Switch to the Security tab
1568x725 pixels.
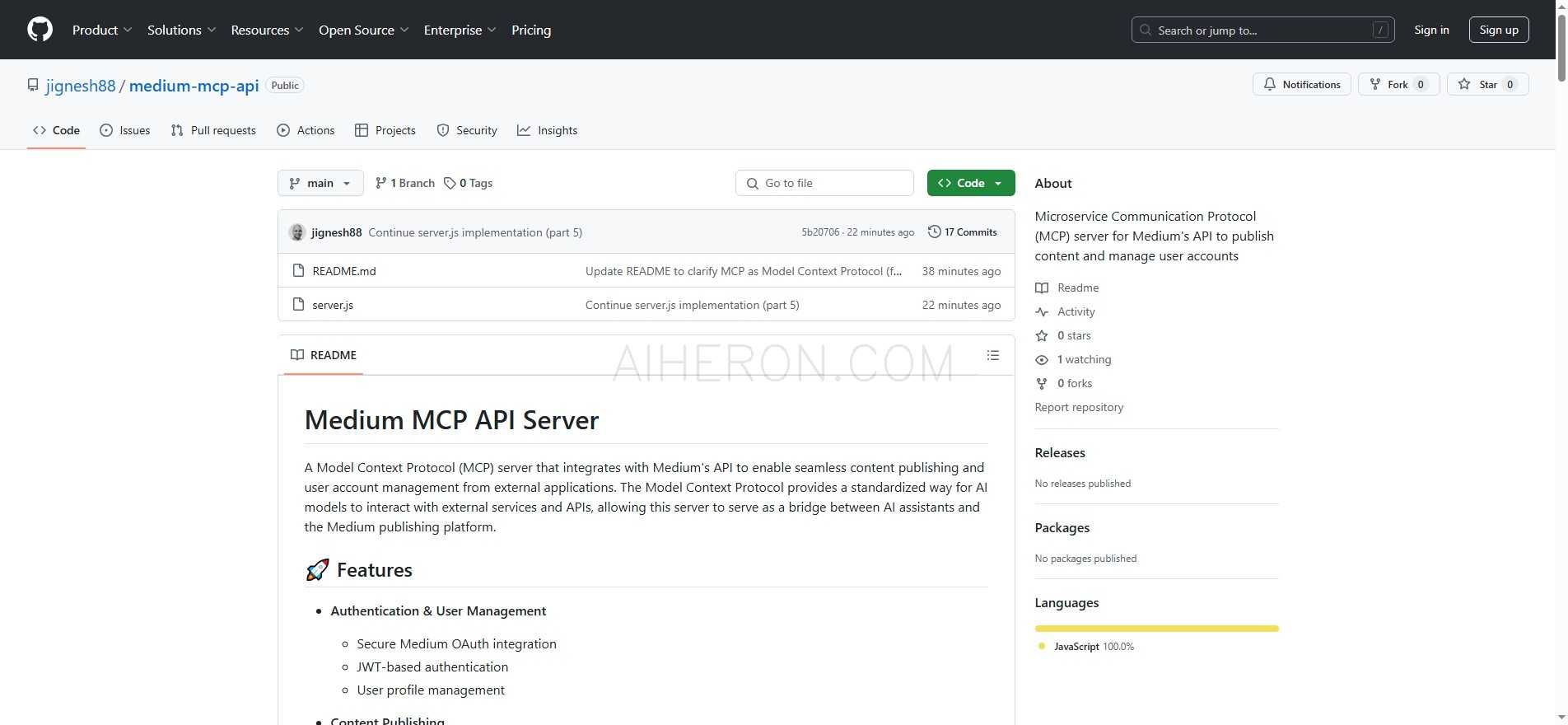point(467,130)
